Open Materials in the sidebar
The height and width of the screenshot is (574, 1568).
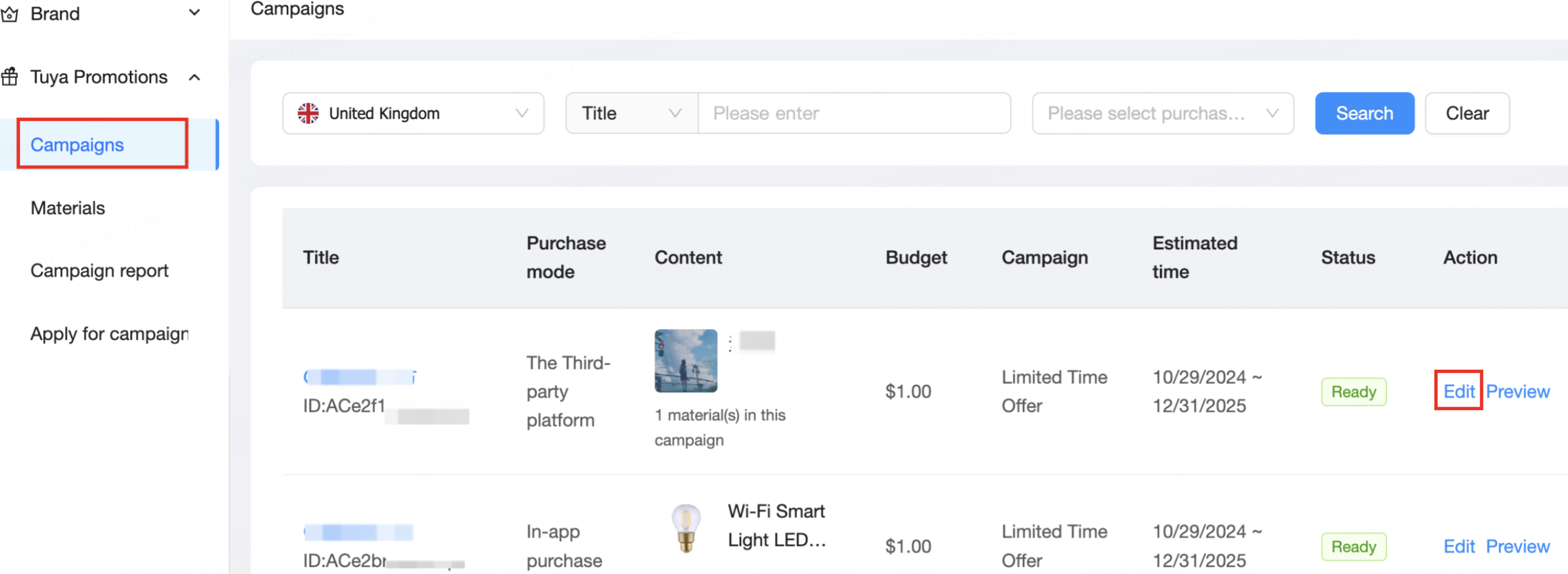click(67, 208)
